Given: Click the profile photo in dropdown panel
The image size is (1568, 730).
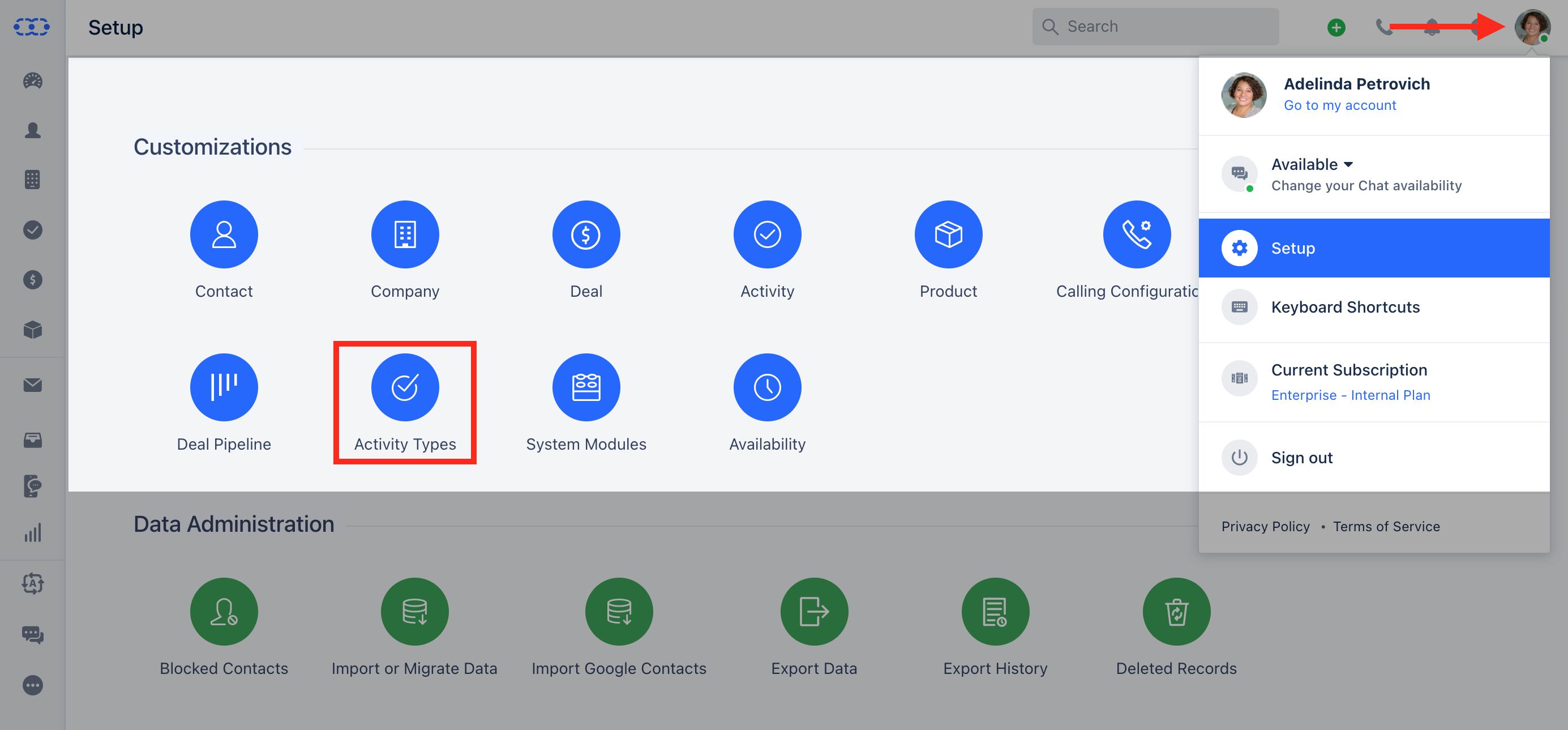Looking at the screenshot, I should (x=1244, y=95).
